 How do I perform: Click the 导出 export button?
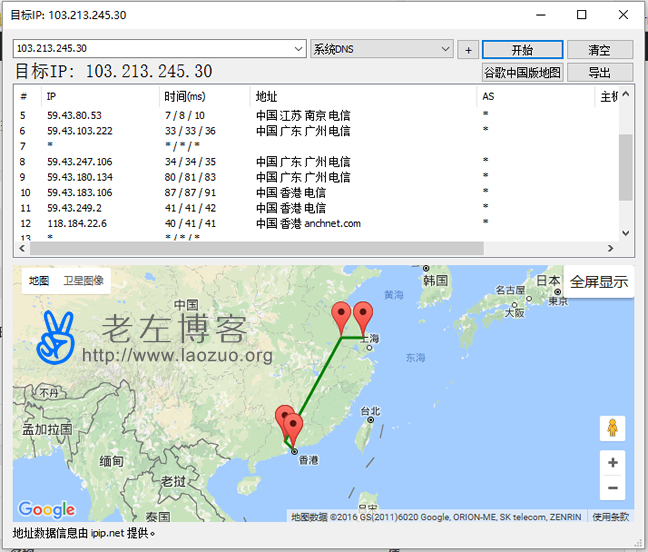599,72
